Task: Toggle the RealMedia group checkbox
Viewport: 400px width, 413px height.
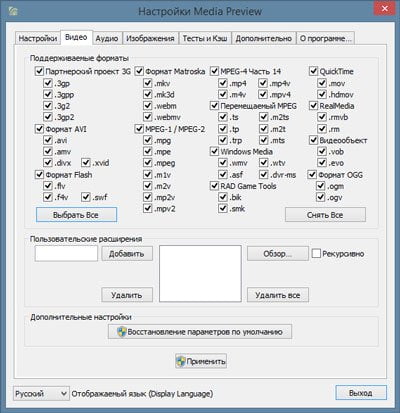Action: tap(313, 106)
